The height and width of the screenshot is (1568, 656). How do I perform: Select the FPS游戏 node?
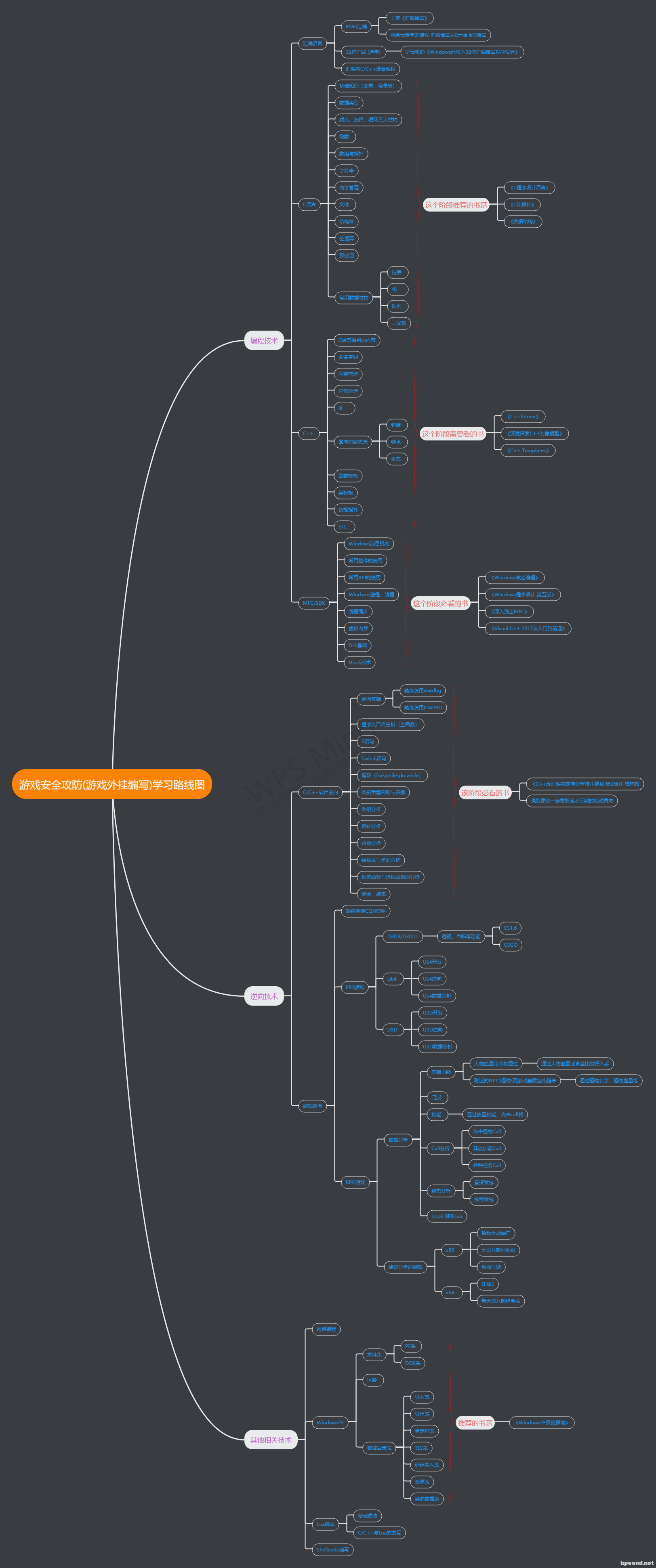(x=355, y=987)
